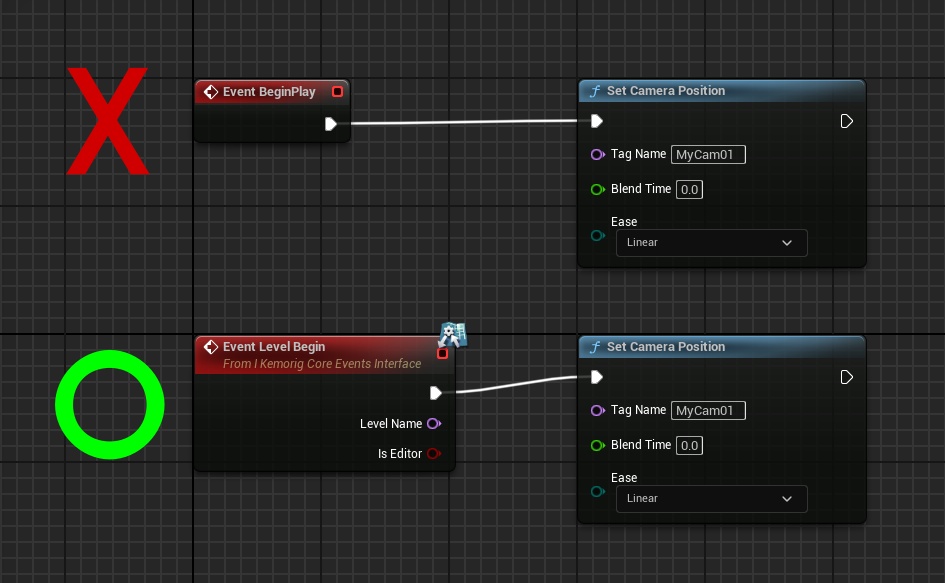Click exec input pin of Level Begin's Set Camera Position
This screenshot has width=945, height=583.
[597, 377]
